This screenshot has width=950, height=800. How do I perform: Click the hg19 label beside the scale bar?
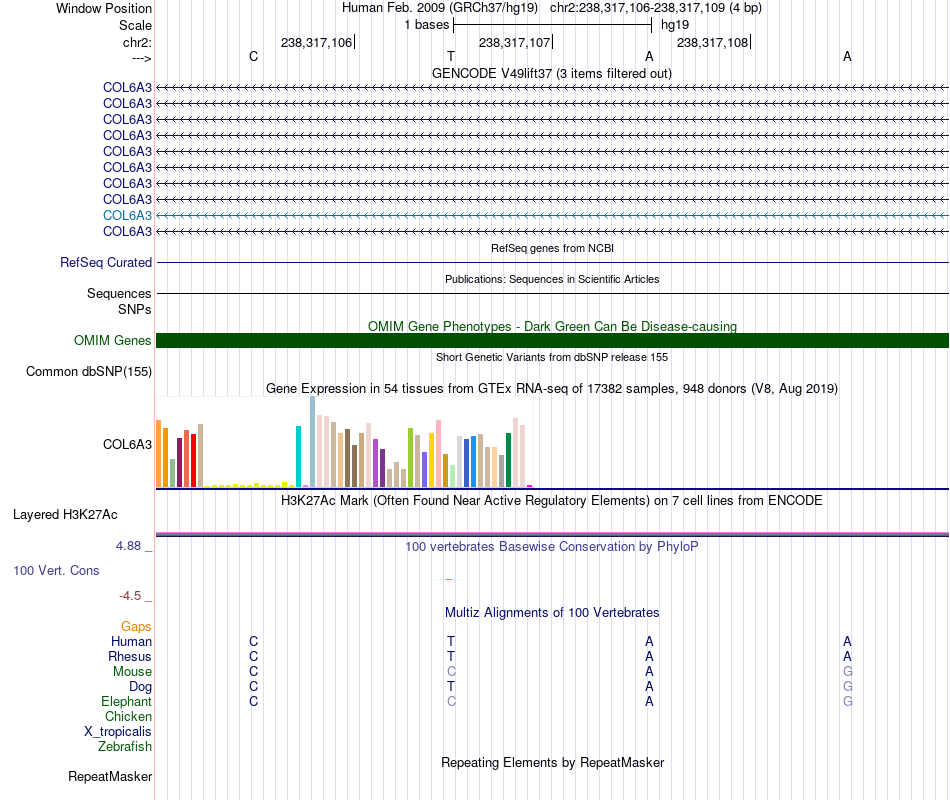tap(675, 25)
